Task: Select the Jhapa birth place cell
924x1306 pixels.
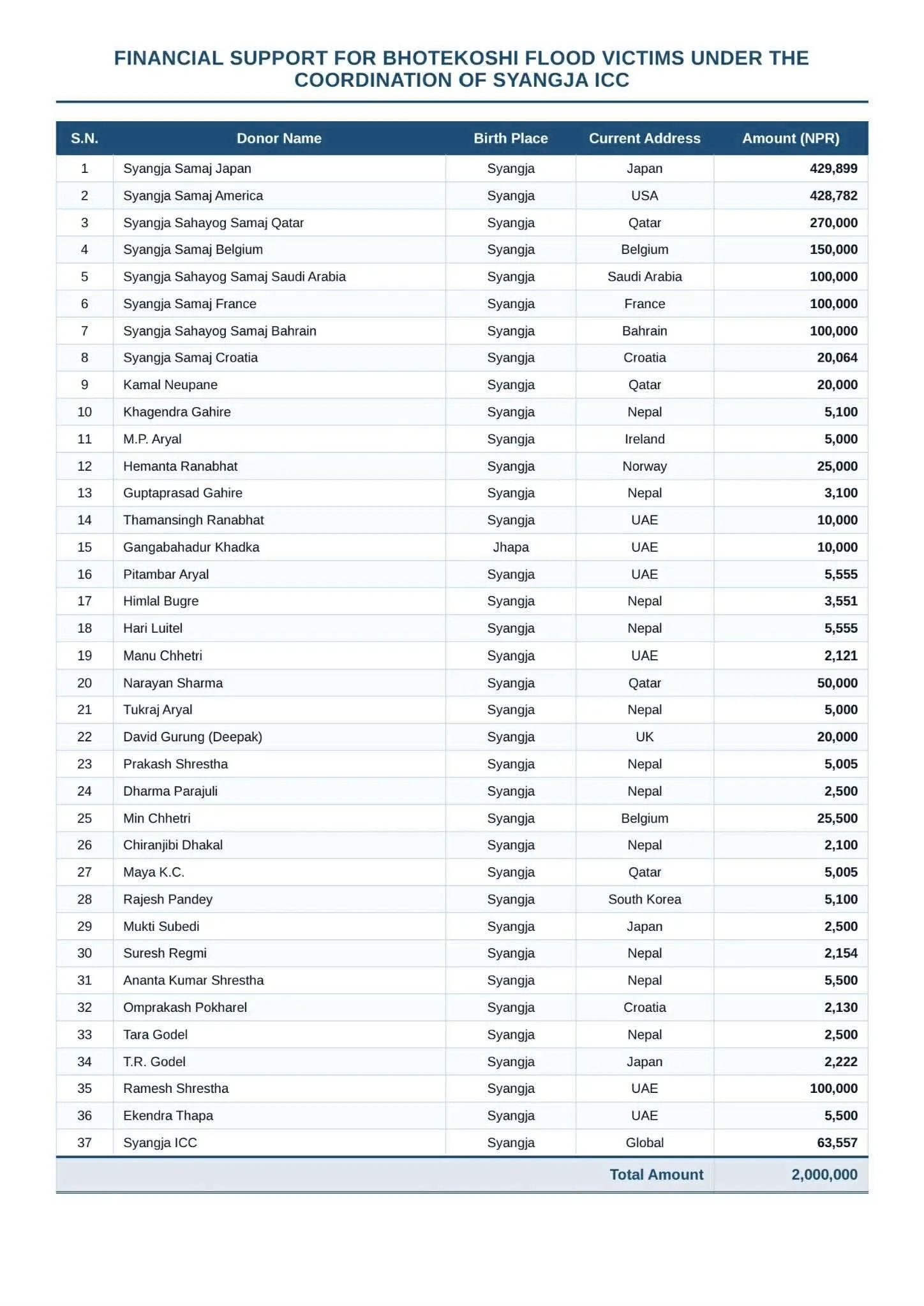Action: [510, 547]
